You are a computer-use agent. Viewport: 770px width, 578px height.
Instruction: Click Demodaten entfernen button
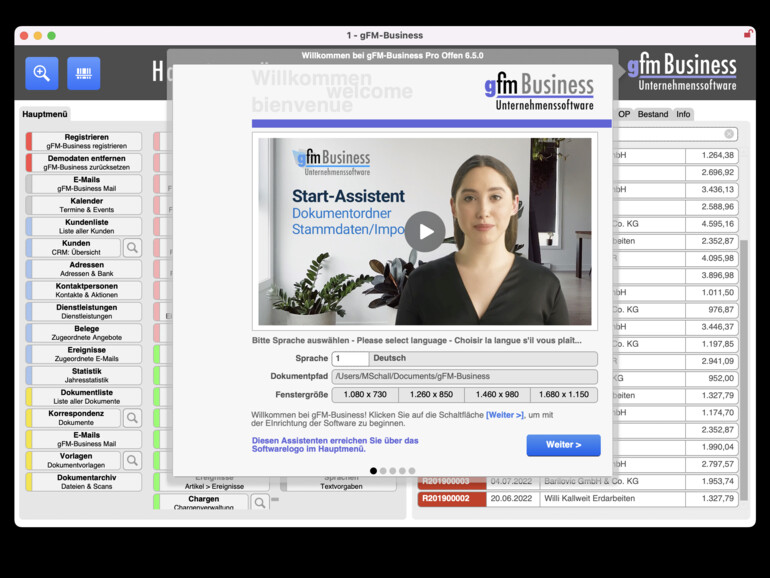tap(84, 163)
